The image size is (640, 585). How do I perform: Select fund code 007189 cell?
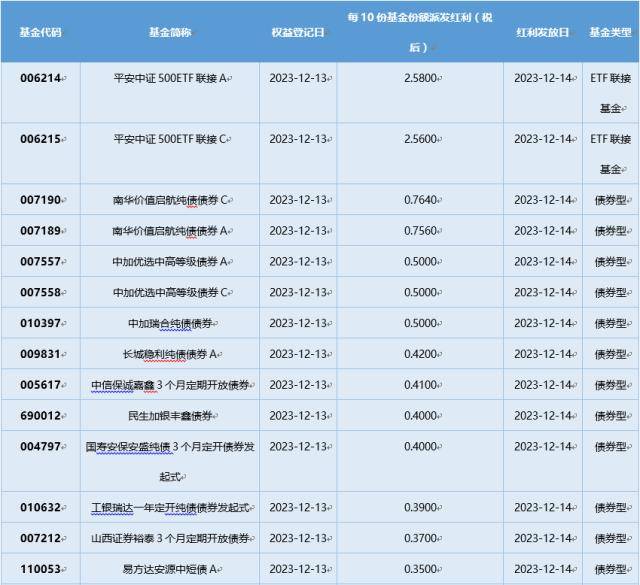40,231
